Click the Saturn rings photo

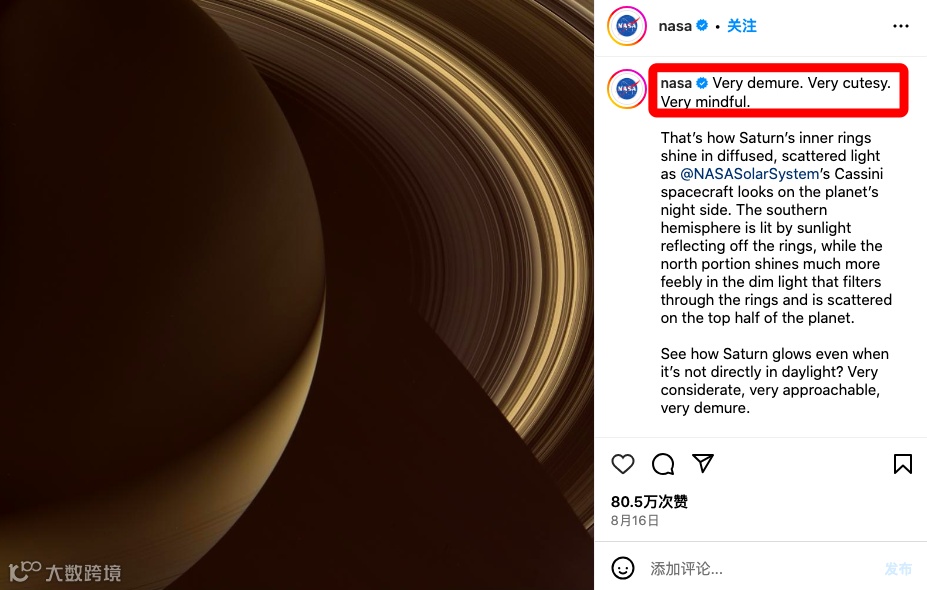coord(297,295)
